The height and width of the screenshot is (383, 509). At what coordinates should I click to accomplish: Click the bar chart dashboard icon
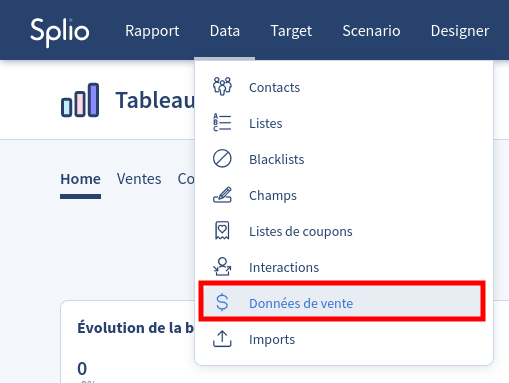pos(80,100)
